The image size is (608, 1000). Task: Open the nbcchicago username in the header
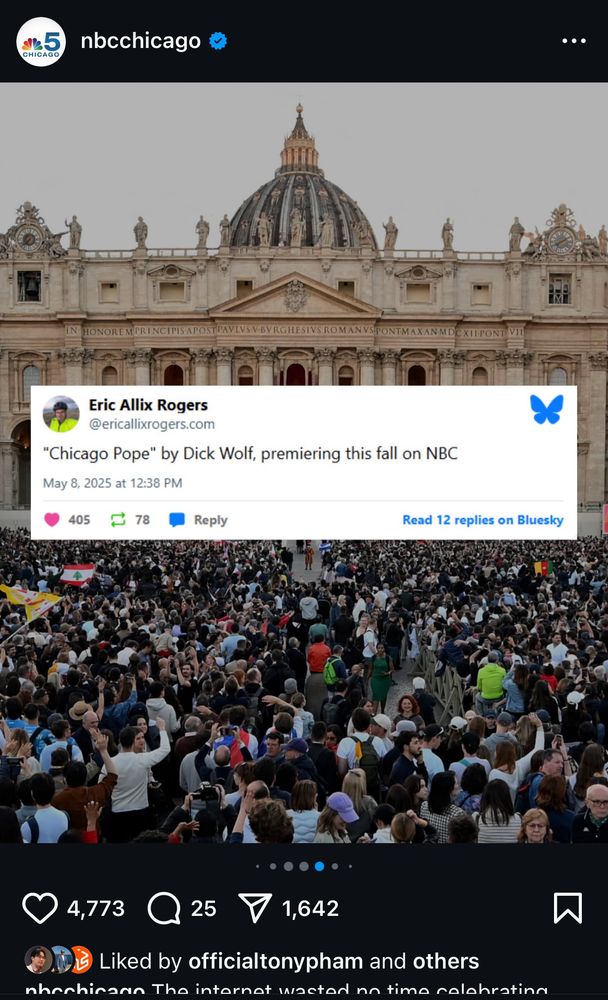tap(140, 41)
